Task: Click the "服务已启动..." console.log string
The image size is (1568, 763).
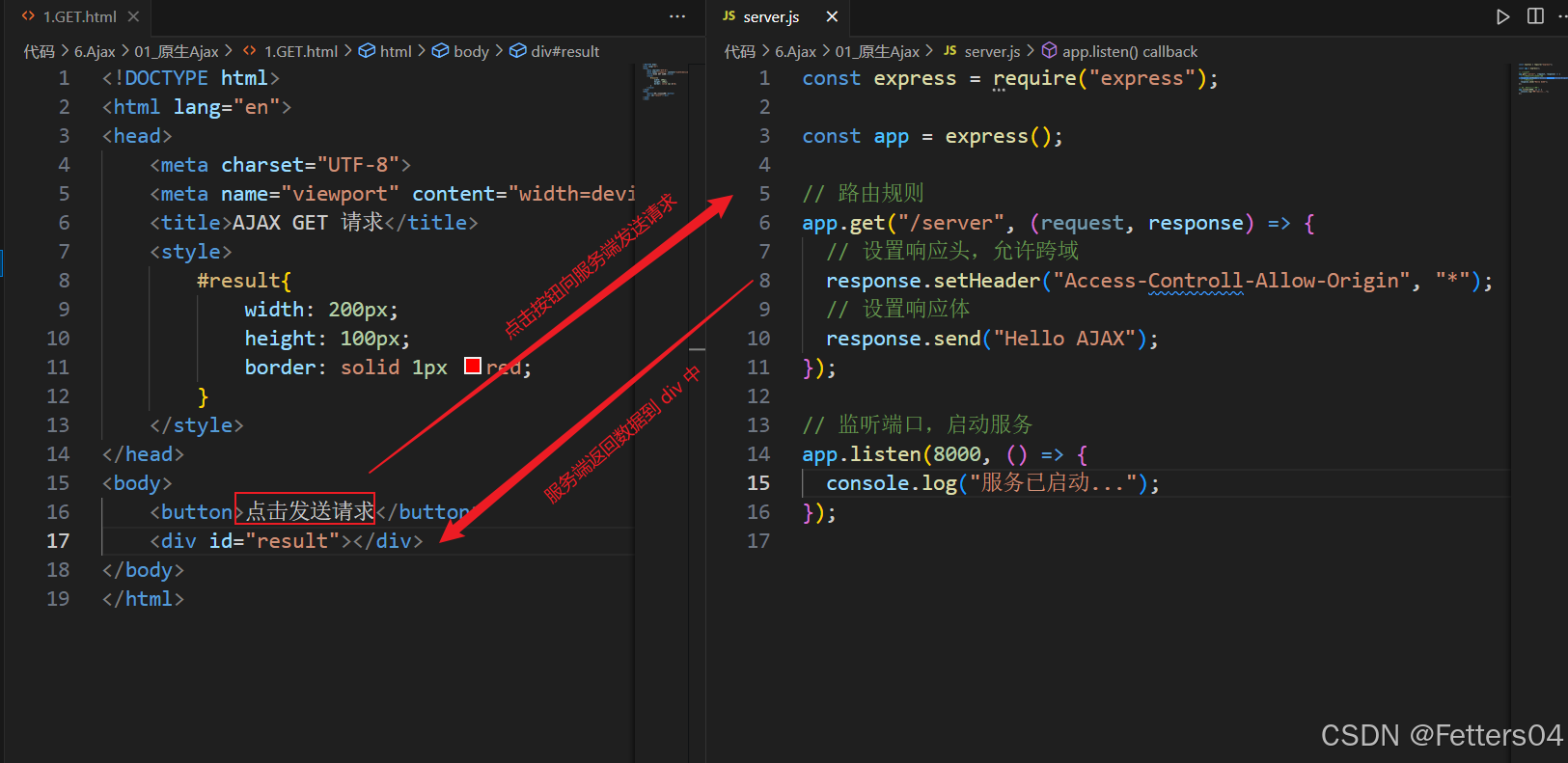Action: pos(1053,483)
